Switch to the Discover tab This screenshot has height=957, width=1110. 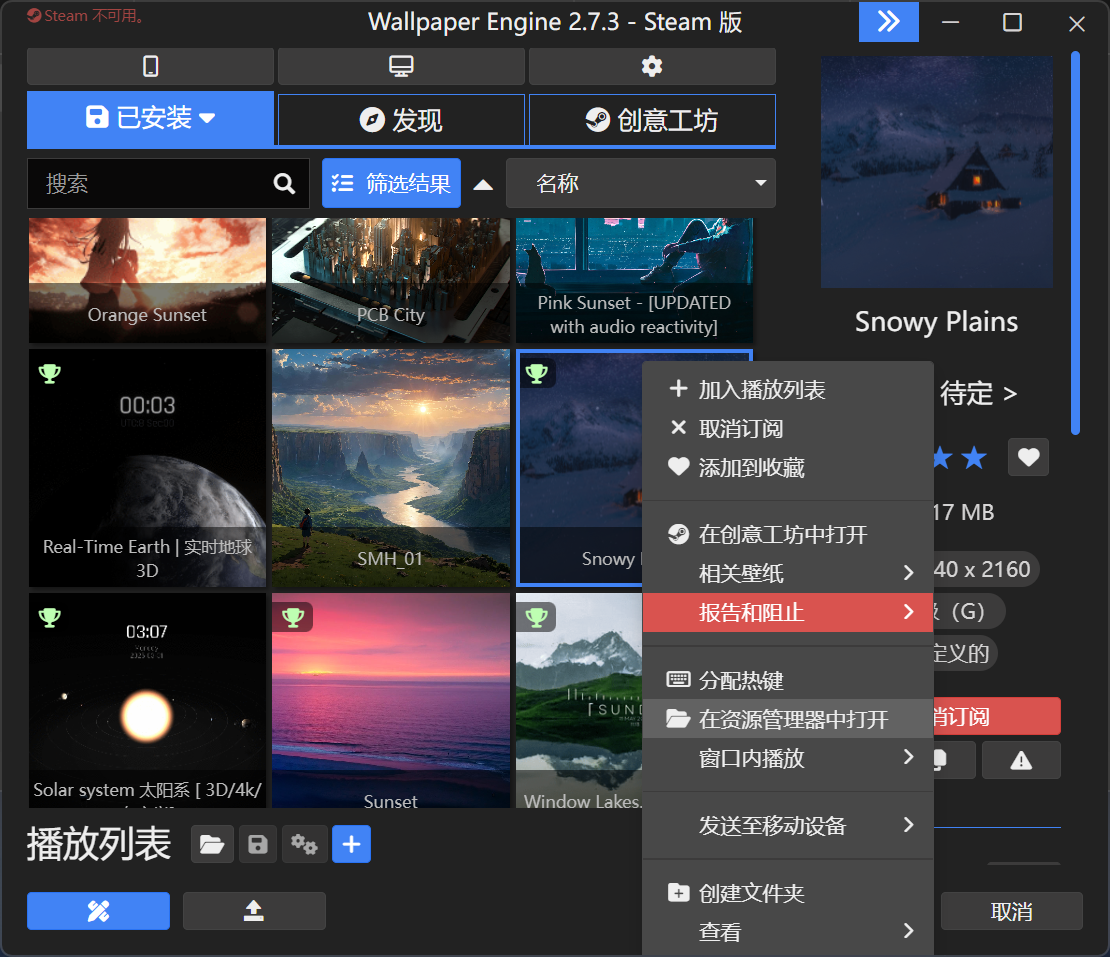(x=401, y=121)
